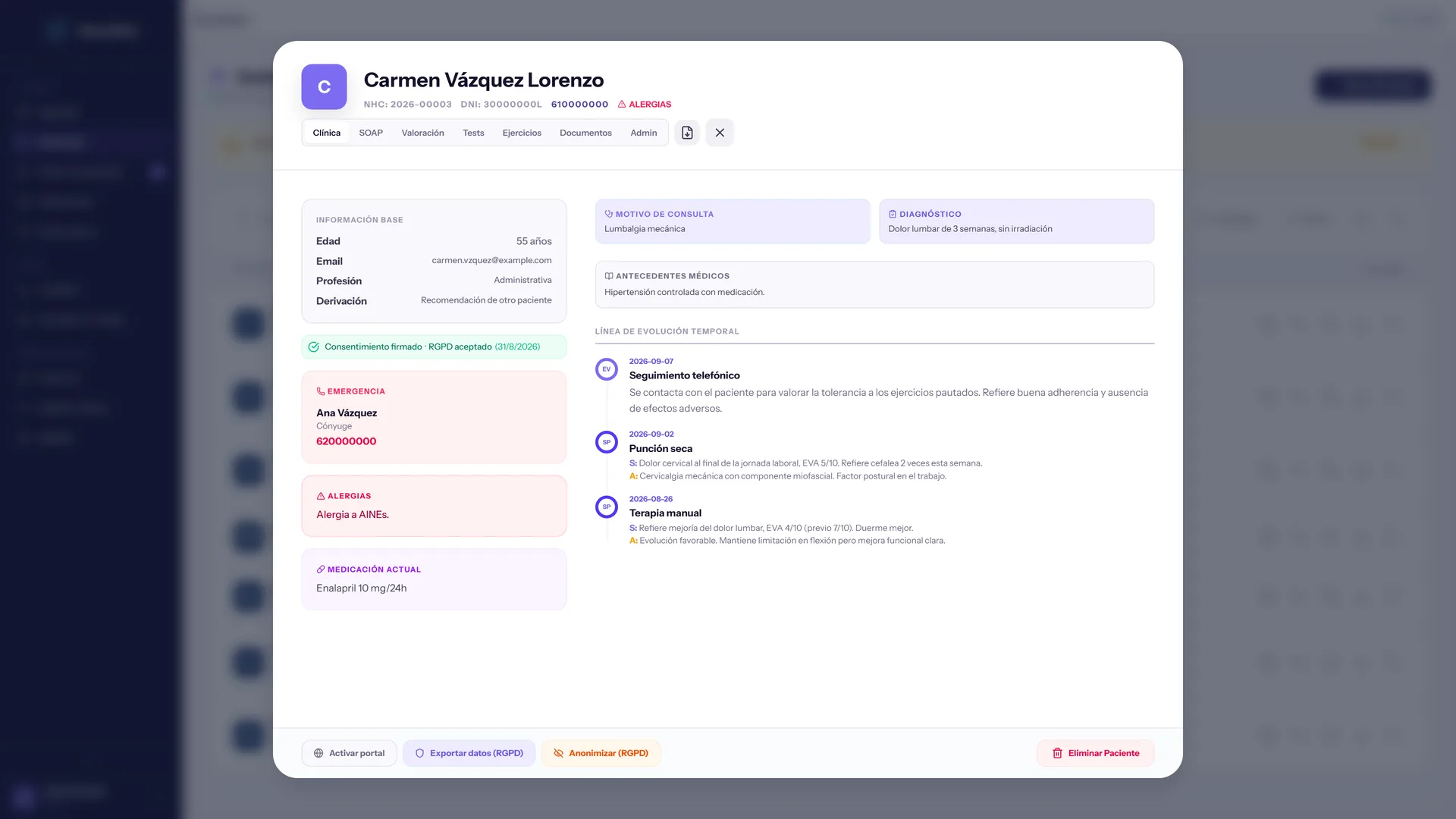Click the warning triangle in the Alergias card

click(321, 496)
